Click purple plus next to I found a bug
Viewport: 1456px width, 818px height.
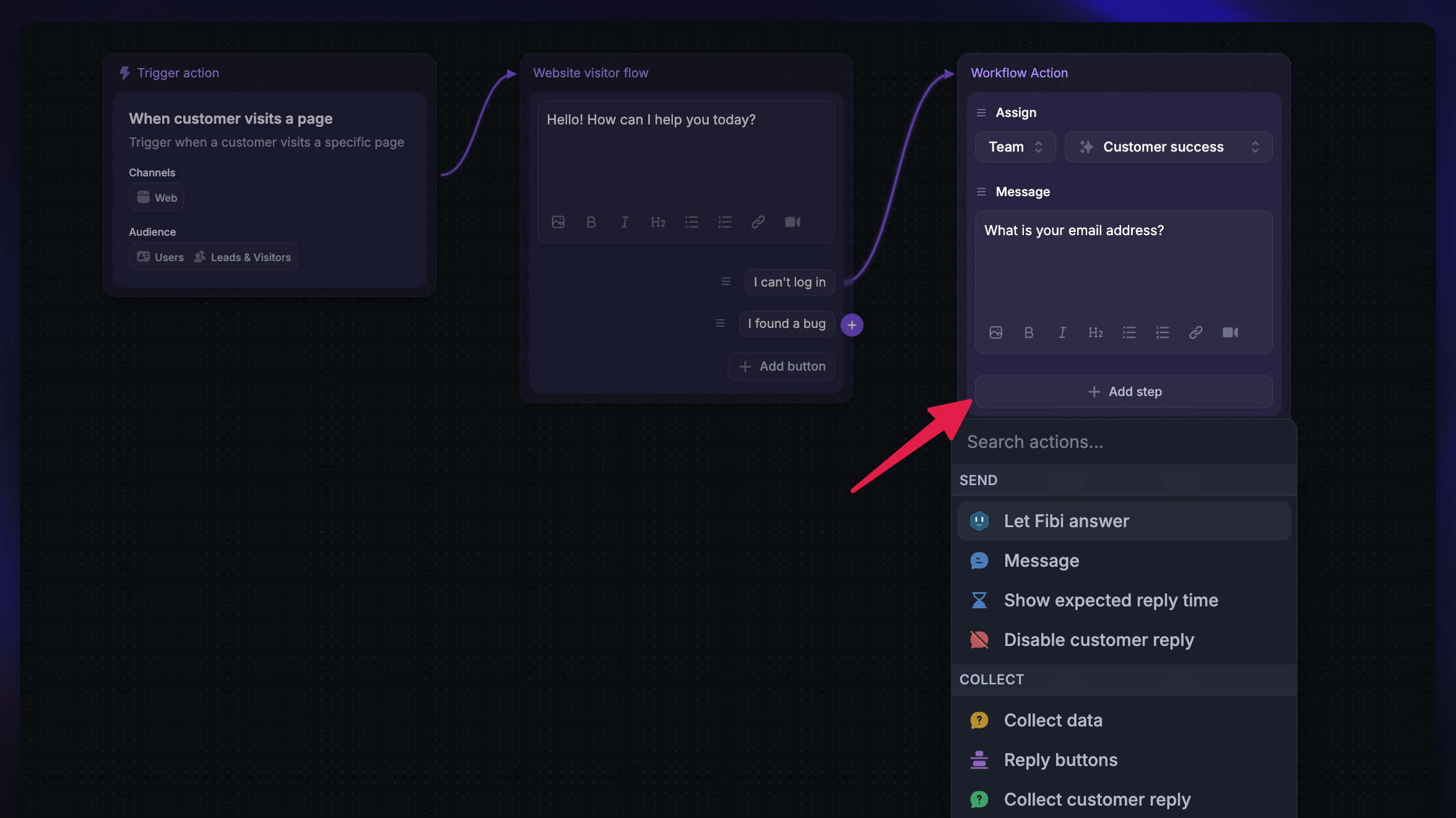coord(852,325)
